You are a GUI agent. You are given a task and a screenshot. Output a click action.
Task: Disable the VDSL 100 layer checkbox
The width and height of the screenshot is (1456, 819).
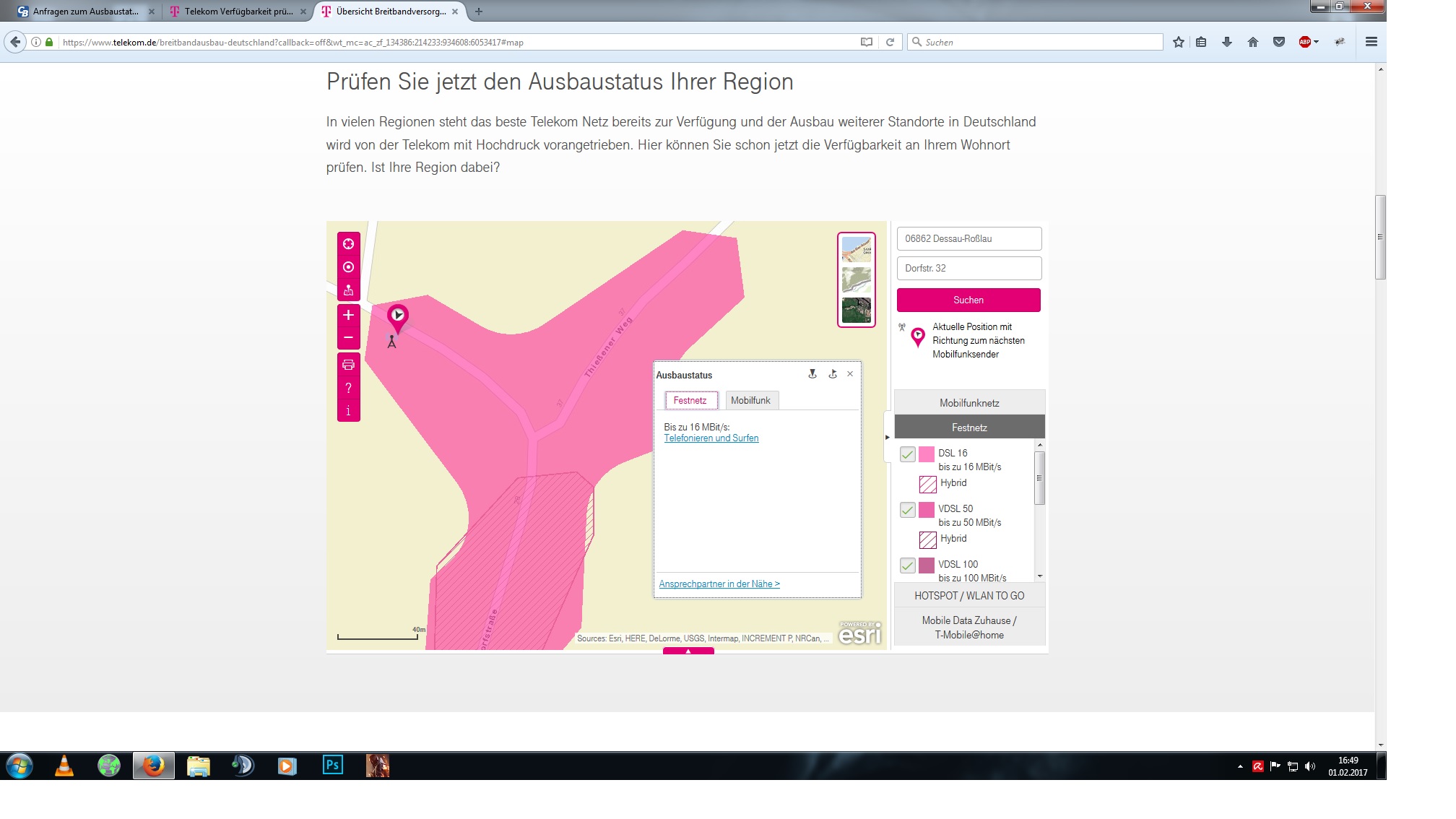tap(908, 565)
